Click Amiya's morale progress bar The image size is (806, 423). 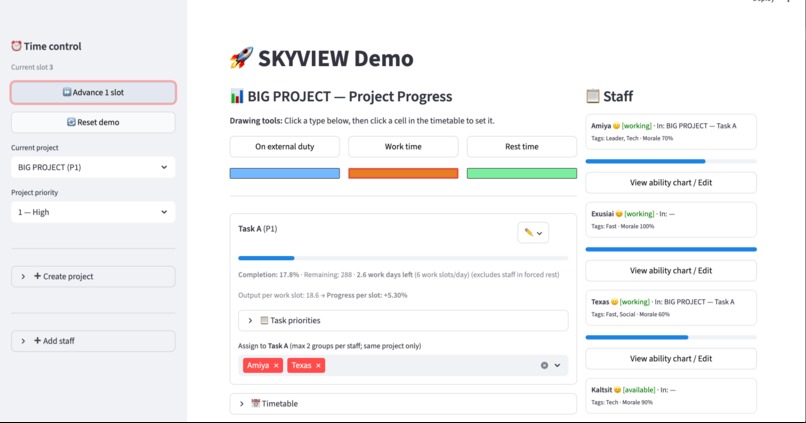(x=671, y=161)
